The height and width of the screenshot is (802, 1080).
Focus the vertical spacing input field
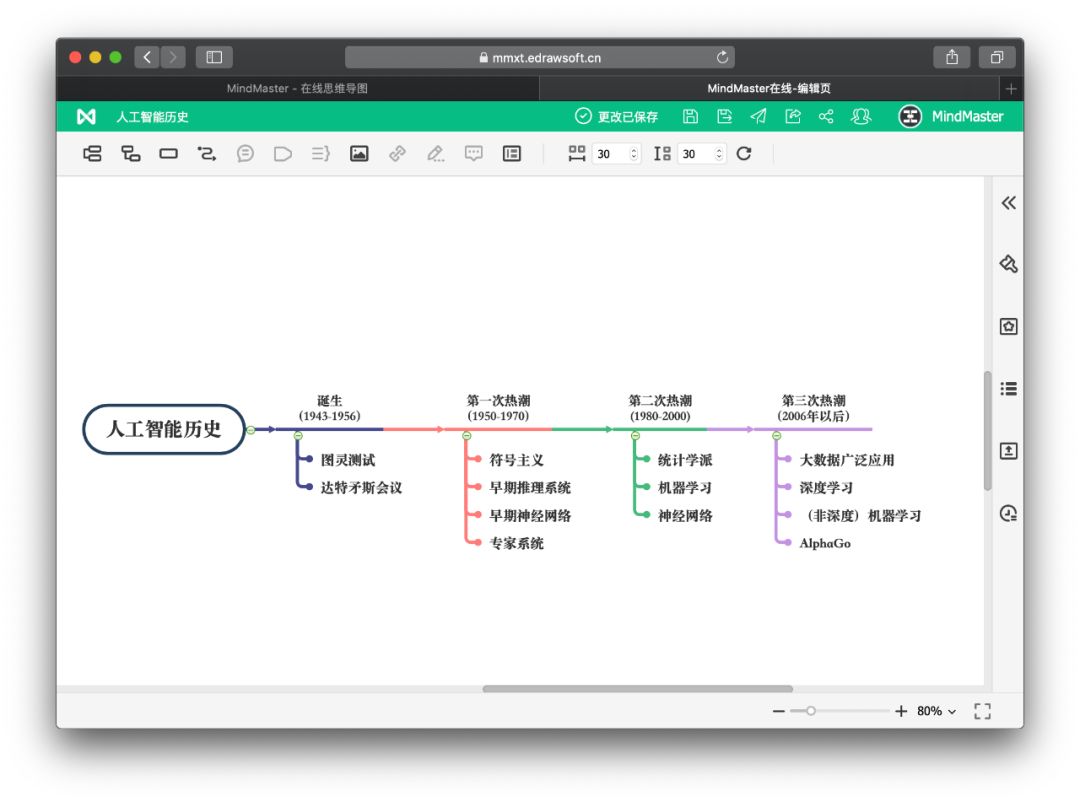click(x=696, y=154)
